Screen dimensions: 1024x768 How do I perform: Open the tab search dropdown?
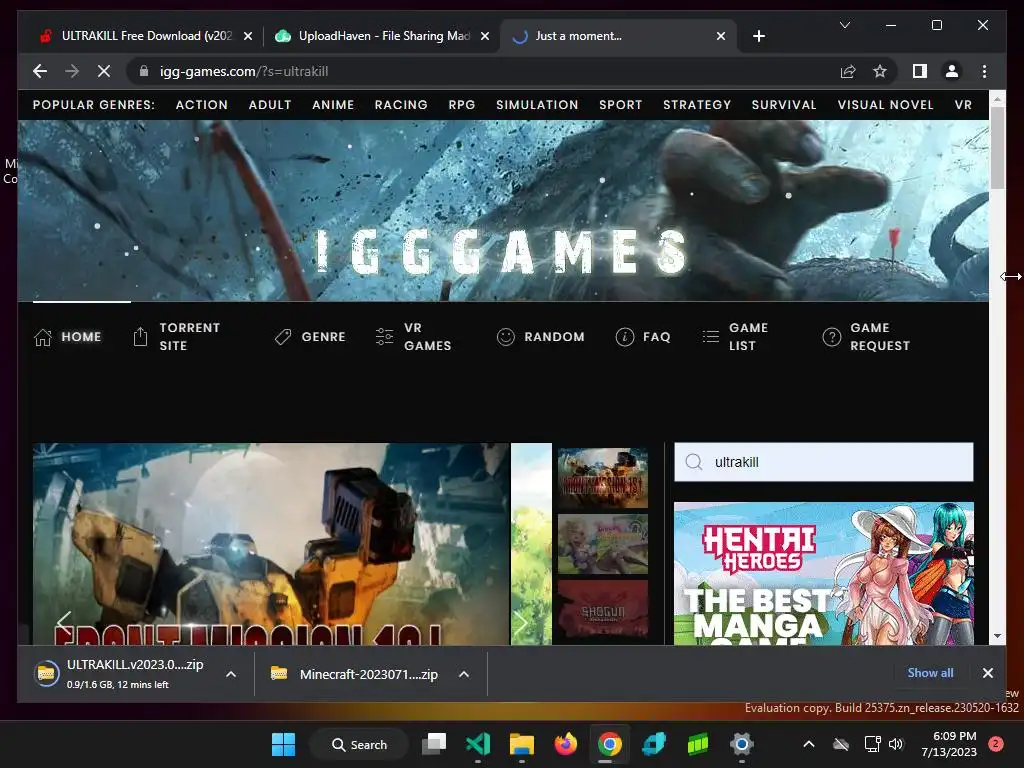pyautogui.click(x=844, y=25)
